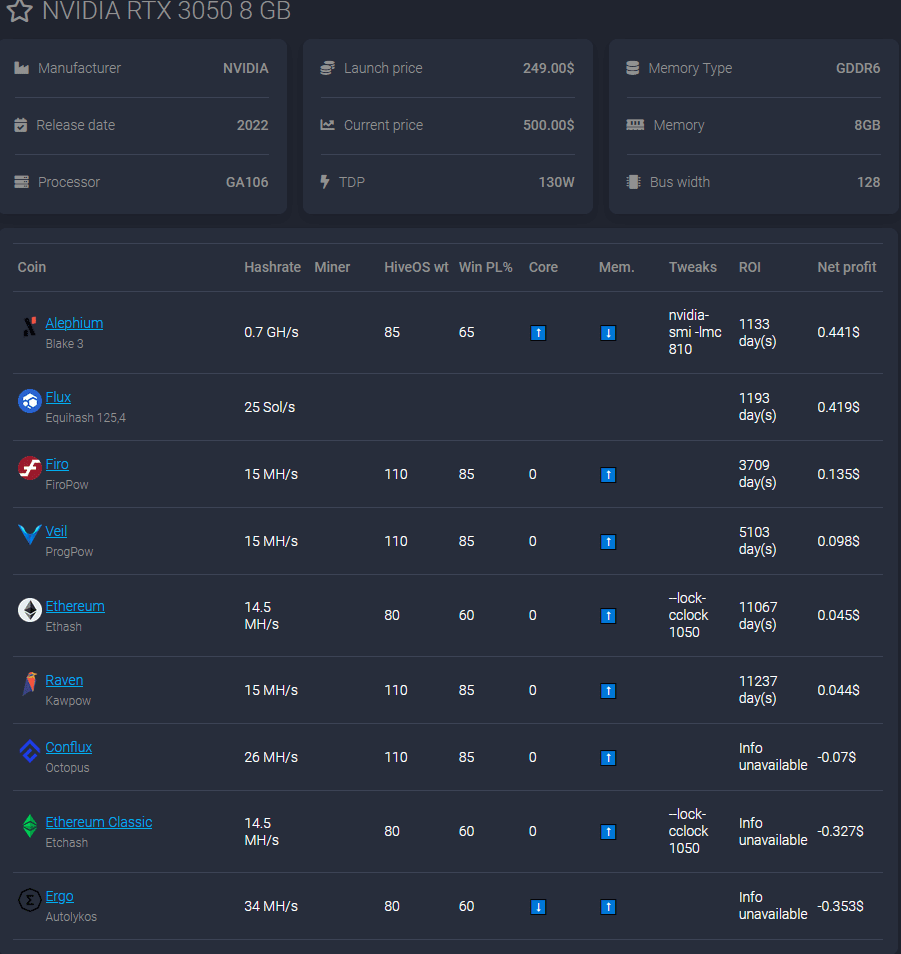Click the Mem. up-arrow in the Ergo row

[x=608, y=907]
